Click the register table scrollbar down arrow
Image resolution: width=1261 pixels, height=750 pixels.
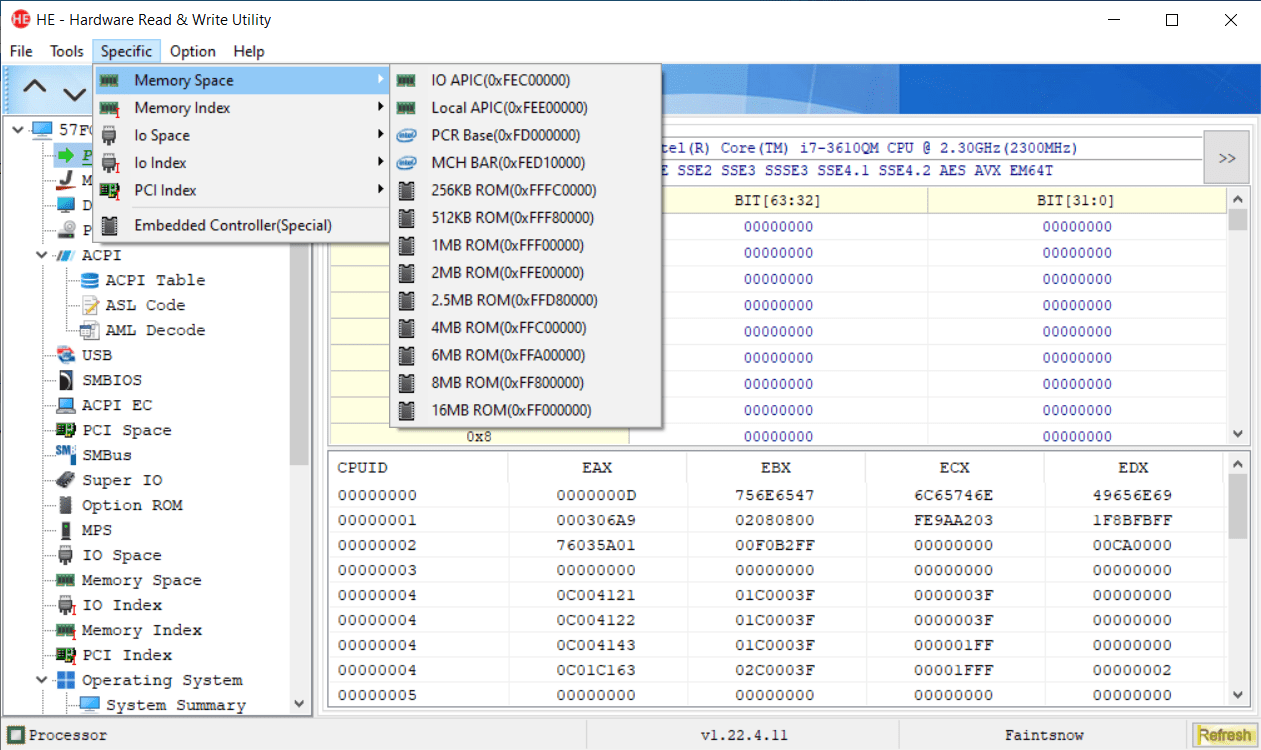[1238, 435]
